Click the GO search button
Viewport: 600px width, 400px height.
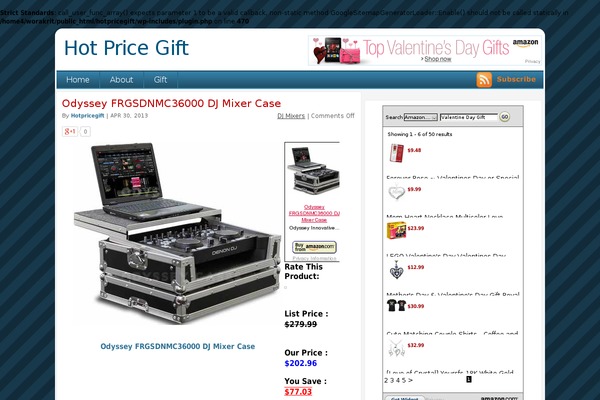click(505, 117)
